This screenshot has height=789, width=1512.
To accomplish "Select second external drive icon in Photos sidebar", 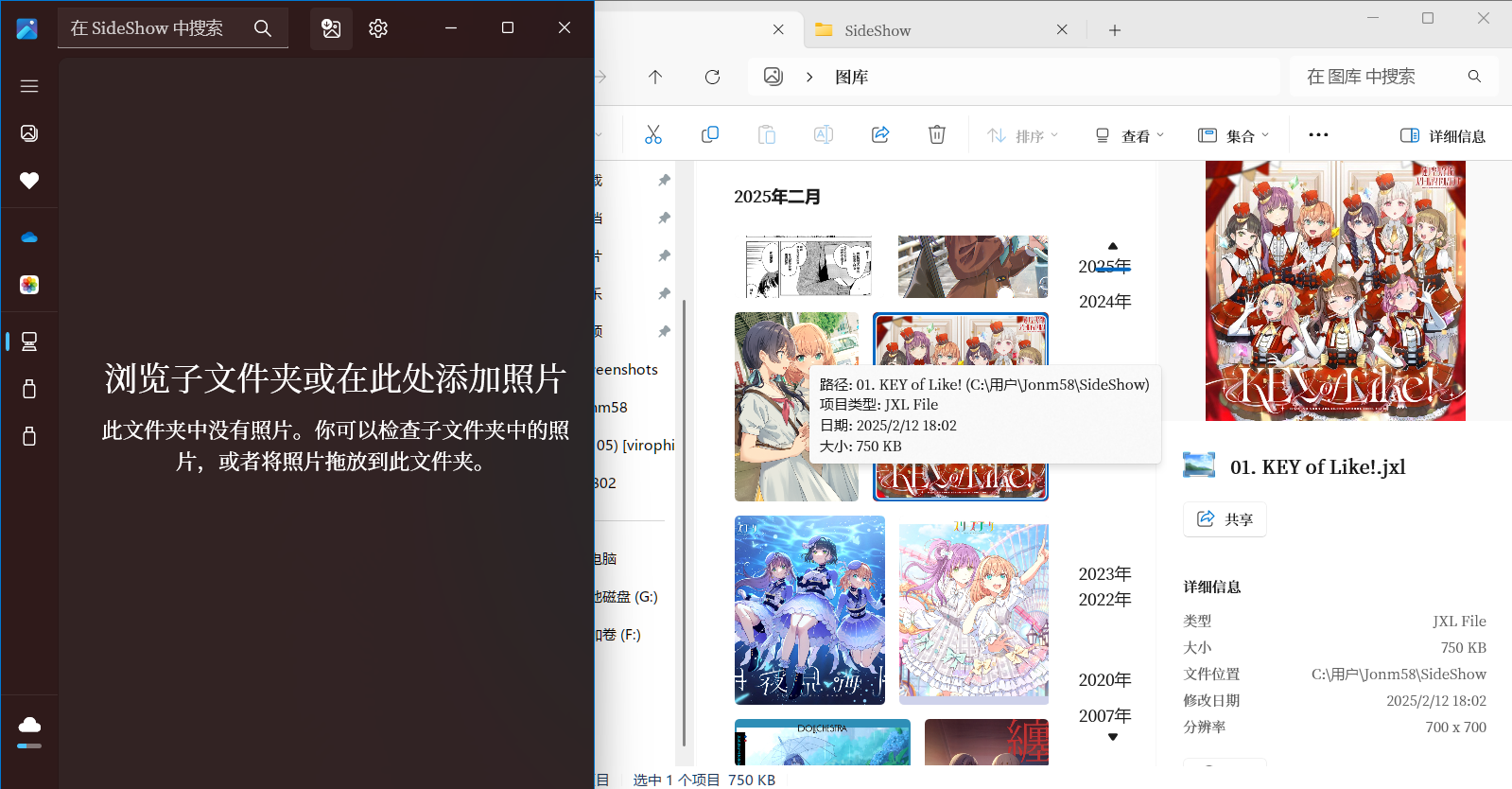I will pos(29,436).
